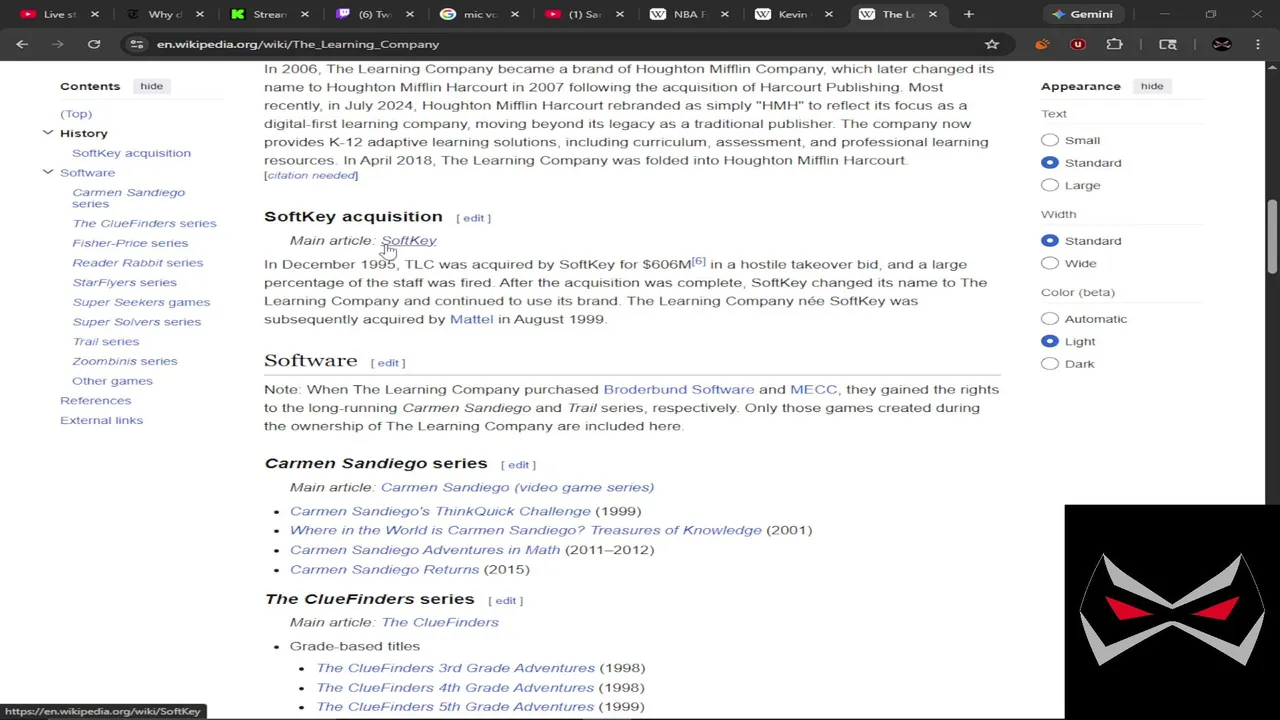Go to External links in Contents
This screenshot has height=720, width=1280.
(x=101, y=420)
